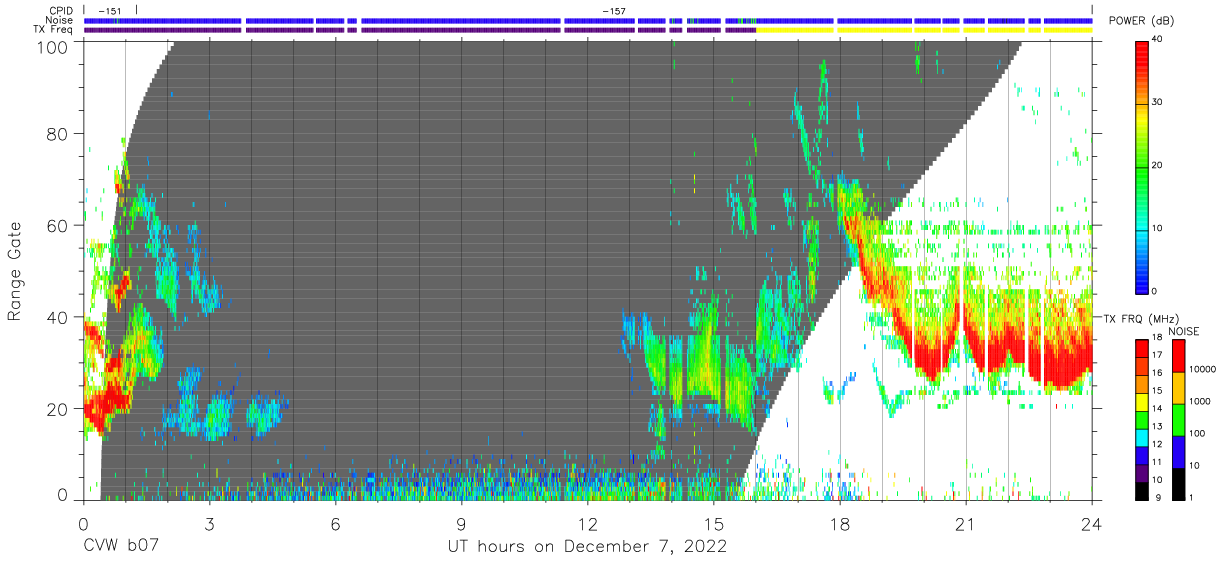
Task: Click the CPID value '-157'
Action: [614, 11]
